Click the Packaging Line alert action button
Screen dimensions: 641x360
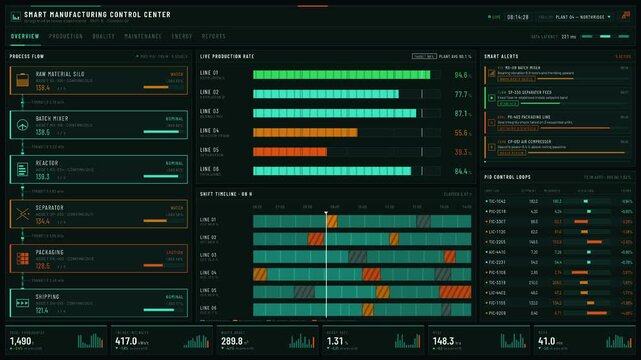point(518,128)
